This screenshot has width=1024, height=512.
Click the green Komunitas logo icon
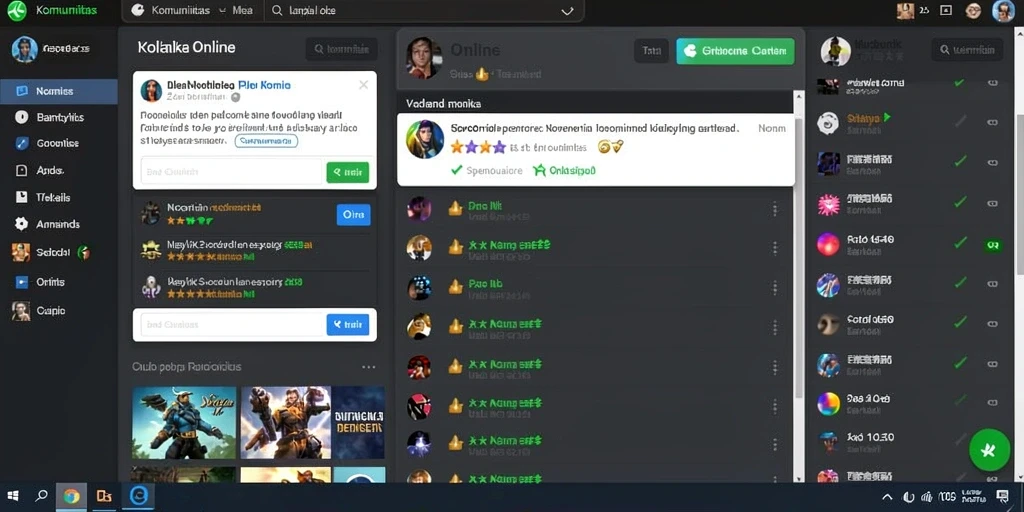click(x=16, y=10)
